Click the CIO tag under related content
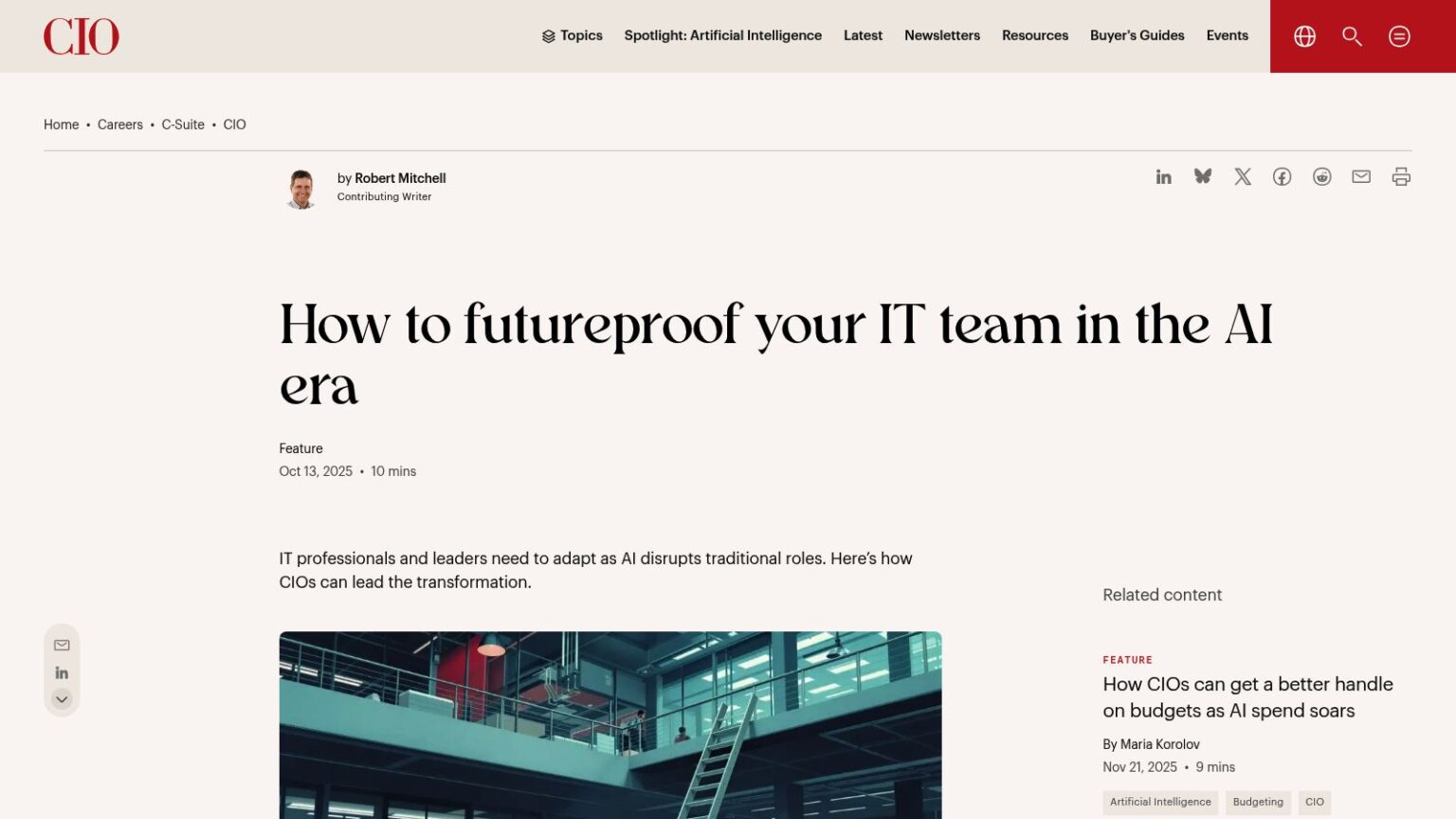The image size is (1456, 819). (x=1315, y=802)
